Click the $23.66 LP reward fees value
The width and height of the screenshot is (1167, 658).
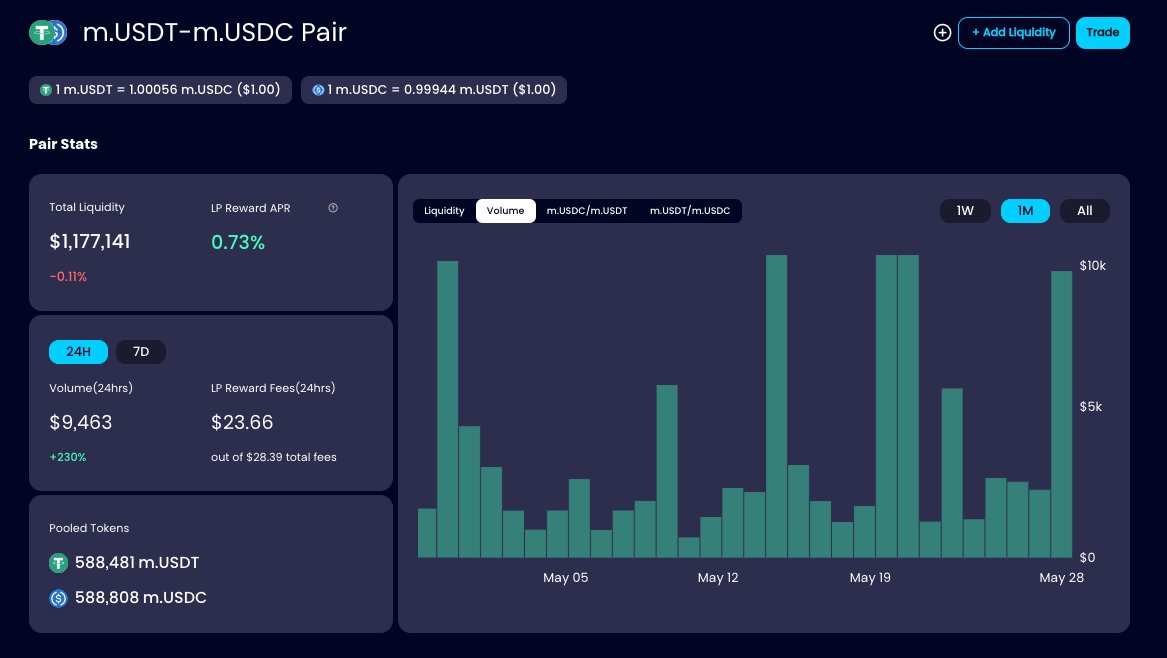point(242,422)
